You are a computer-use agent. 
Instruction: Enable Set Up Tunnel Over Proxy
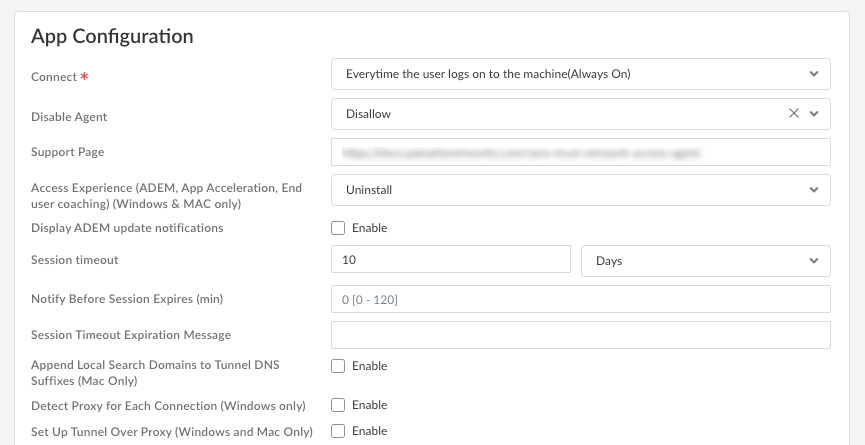click(338, 431)
